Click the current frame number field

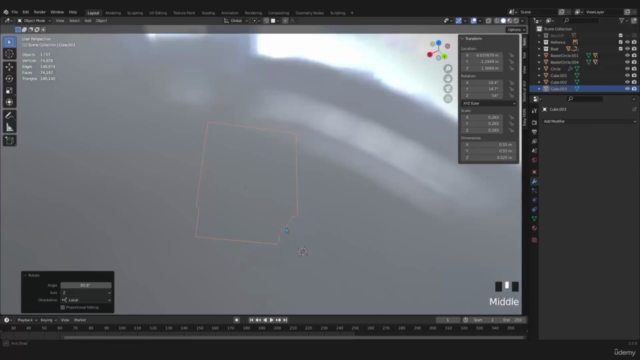[x=448, y=320]
